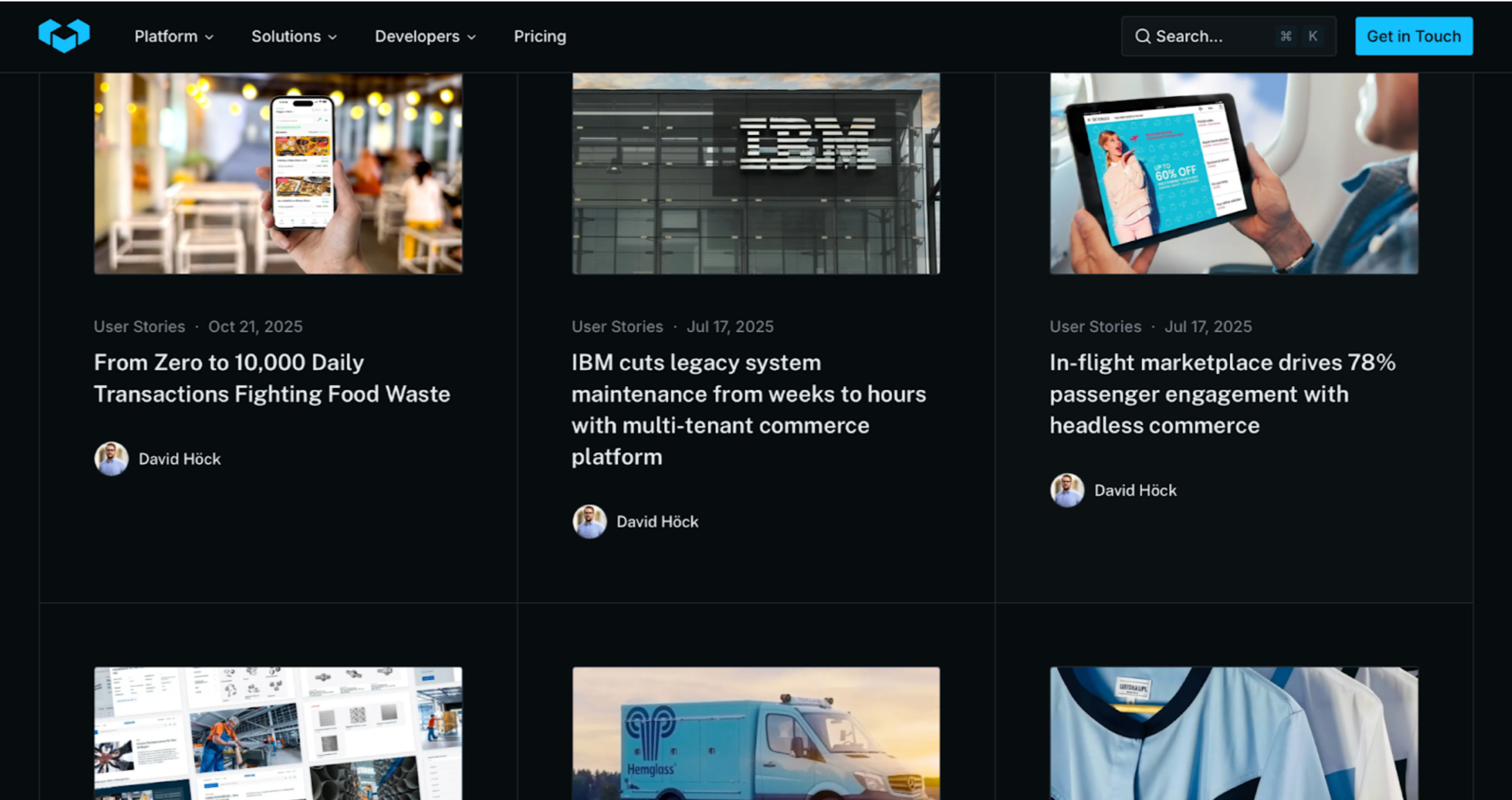Click David Höck's avatar under IBM article

(589, 521)
